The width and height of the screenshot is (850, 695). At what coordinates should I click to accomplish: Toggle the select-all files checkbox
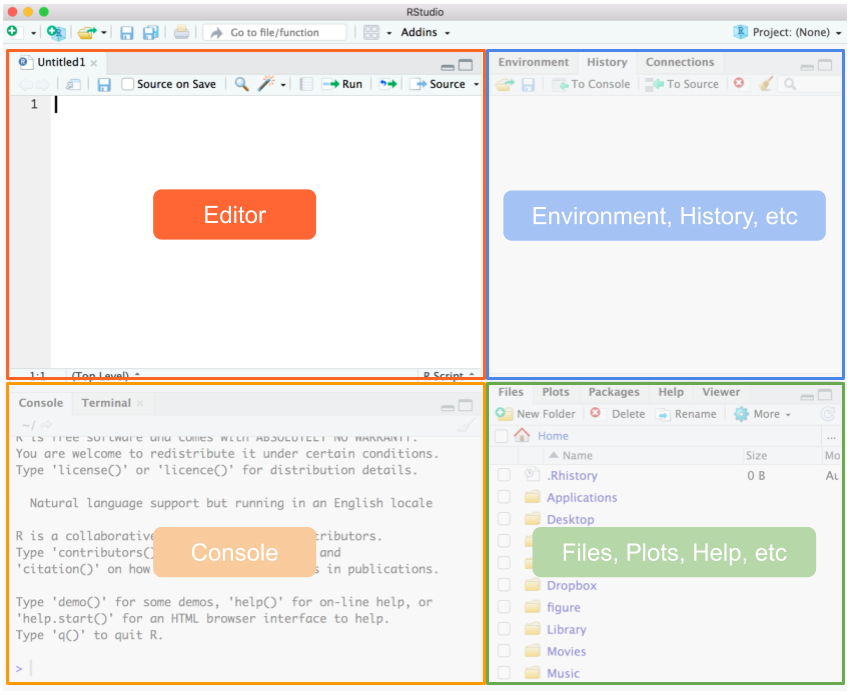pos(502,436)
